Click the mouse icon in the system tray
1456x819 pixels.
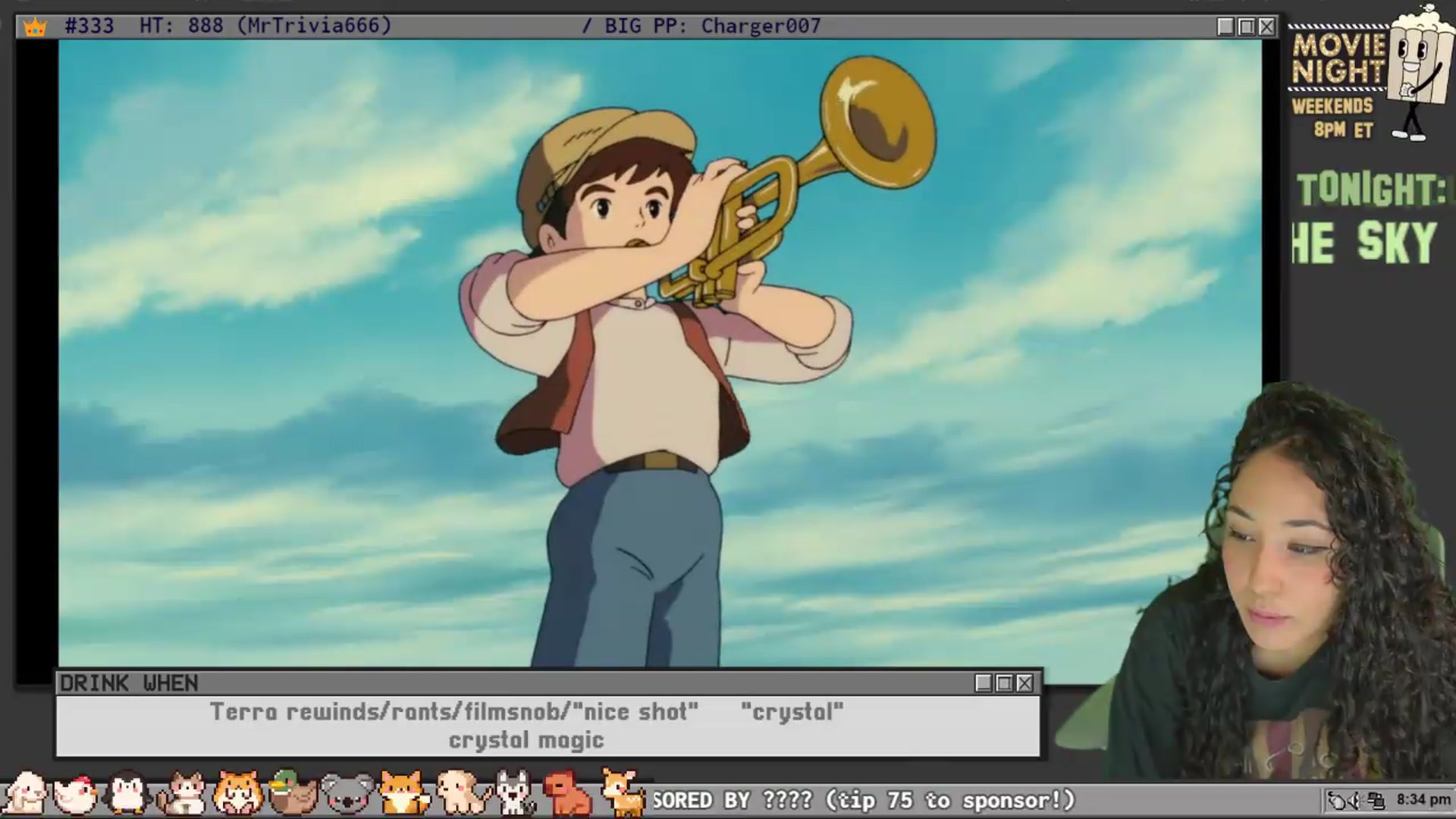coord(1338,800)
